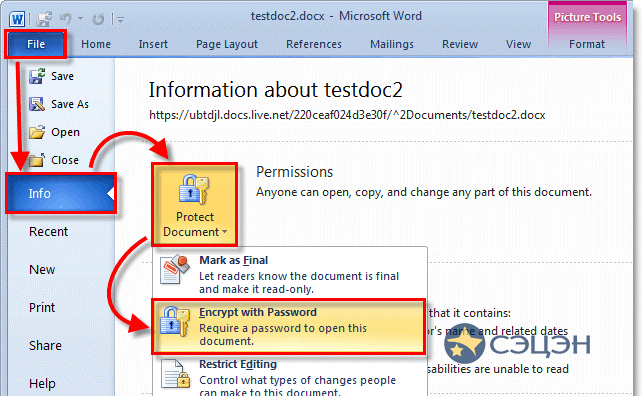Viewport: 643px width, 396px height.
Task: Click the testdoc2.docx document URL path
Action: tap(347, 115)
